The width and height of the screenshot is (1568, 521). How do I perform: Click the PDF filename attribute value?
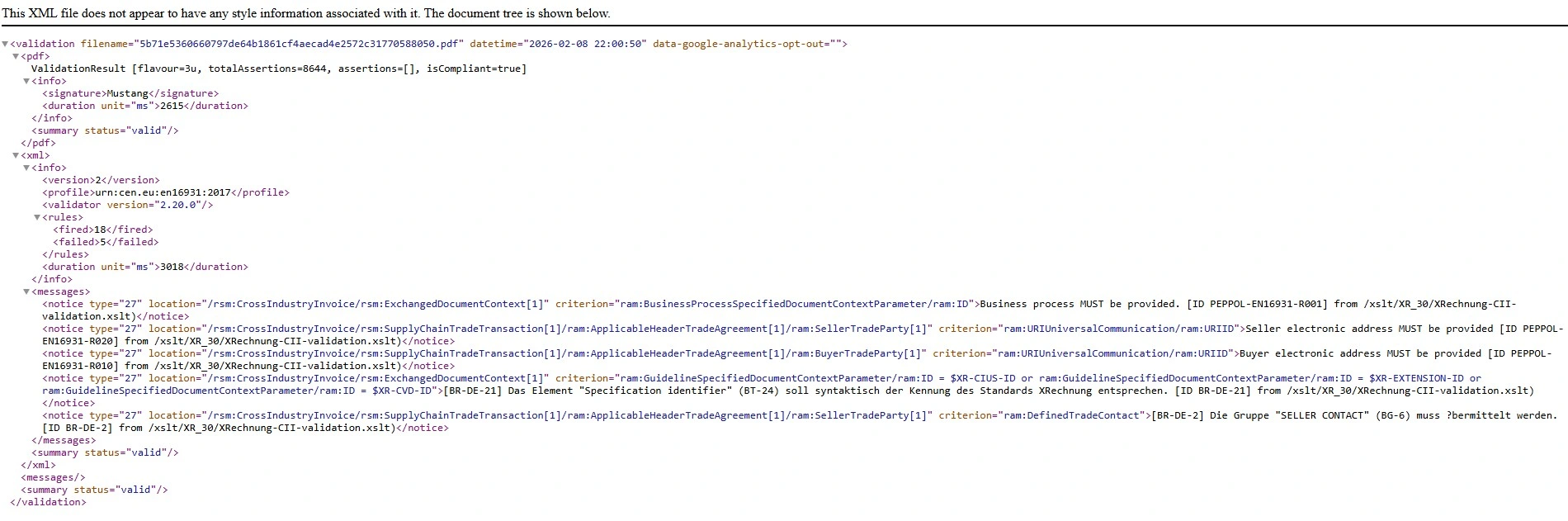[x=301, y=44]
